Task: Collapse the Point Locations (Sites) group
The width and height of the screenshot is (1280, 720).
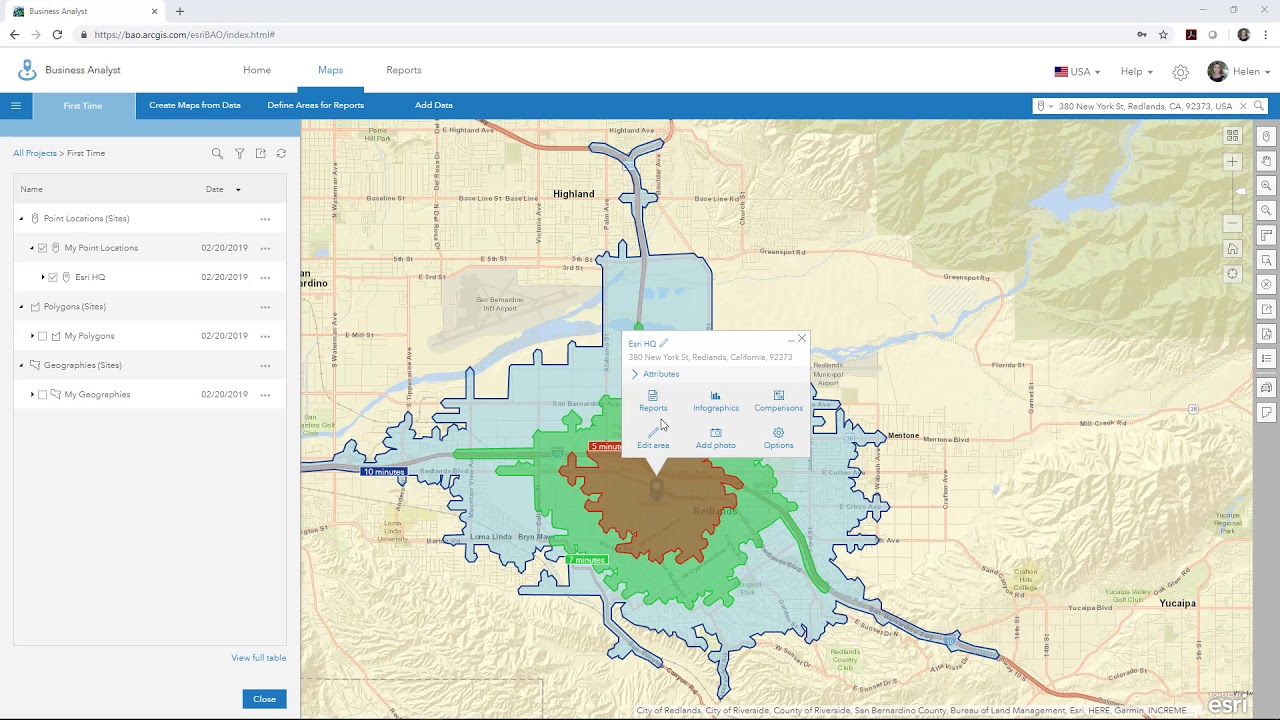Action: tap(21, 218)
